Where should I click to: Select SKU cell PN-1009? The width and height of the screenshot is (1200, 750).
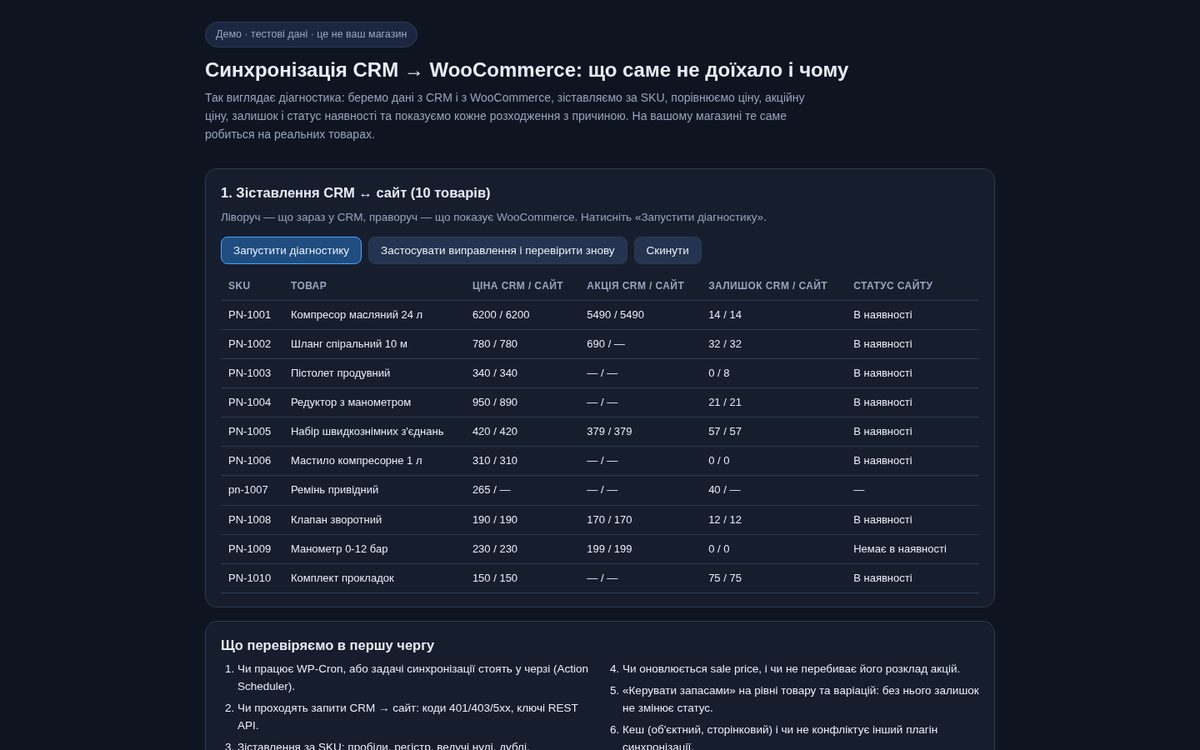pyautogui.click(x=249, y=549)
